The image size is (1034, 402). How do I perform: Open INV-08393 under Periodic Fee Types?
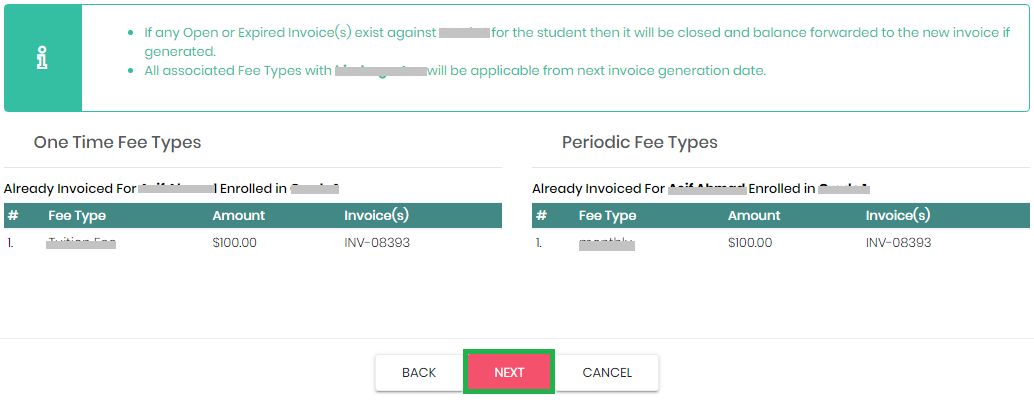(x=898, y=242)
